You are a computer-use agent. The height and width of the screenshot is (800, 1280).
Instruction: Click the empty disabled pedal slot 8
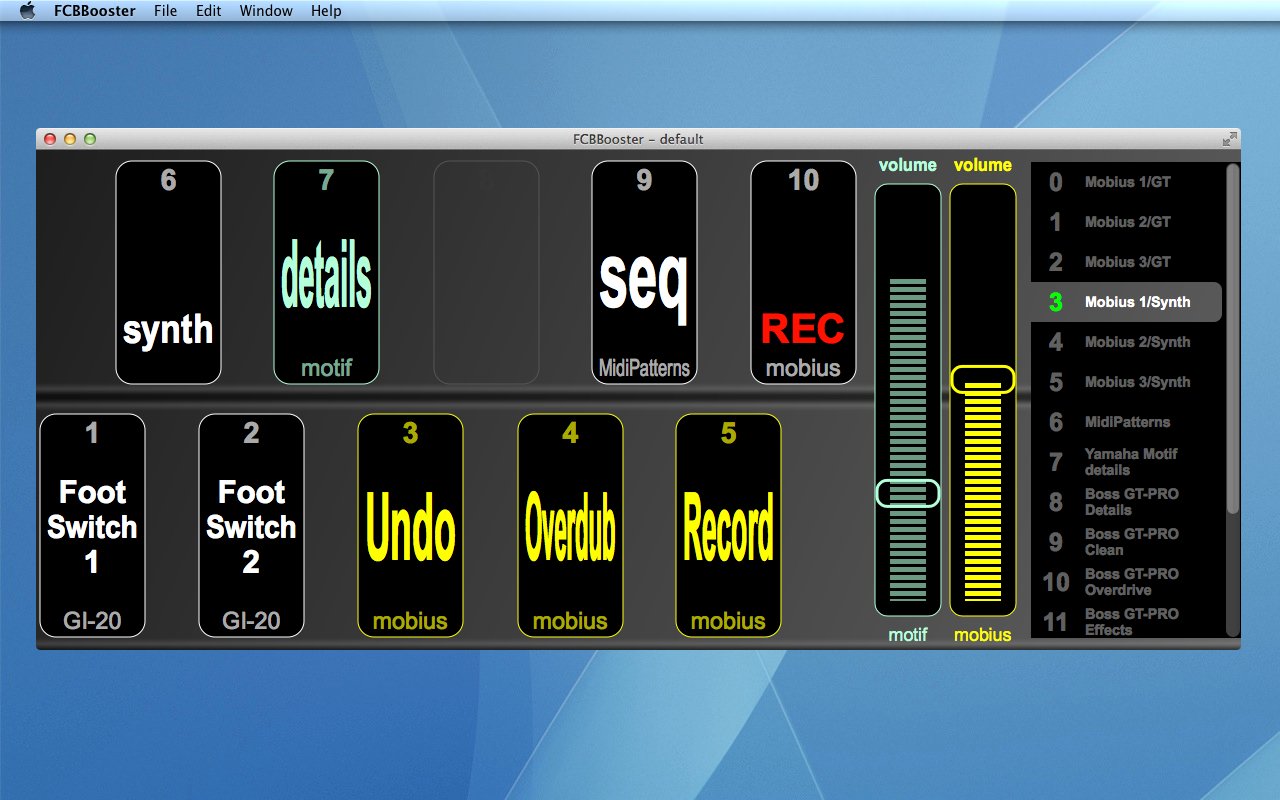point(486,272)
